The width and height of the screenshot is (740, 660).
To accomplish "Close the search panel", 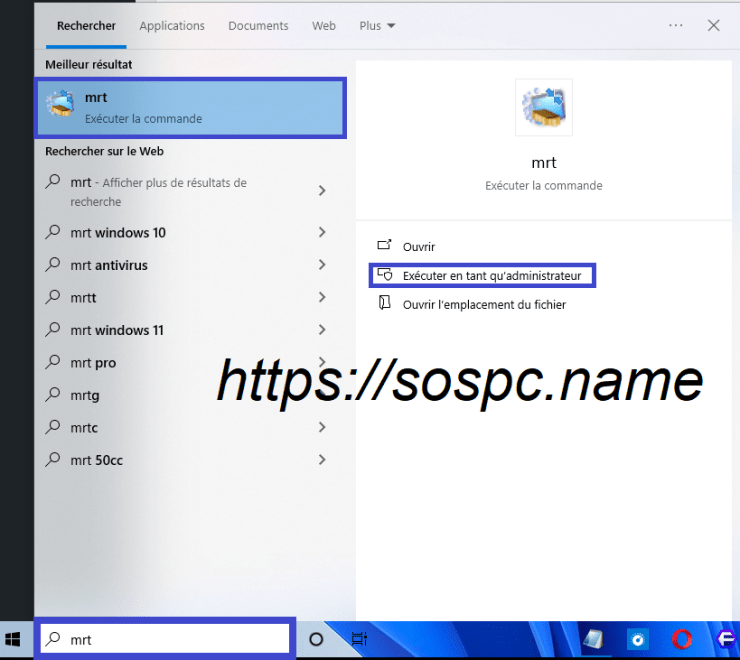I will pos(714,25).
